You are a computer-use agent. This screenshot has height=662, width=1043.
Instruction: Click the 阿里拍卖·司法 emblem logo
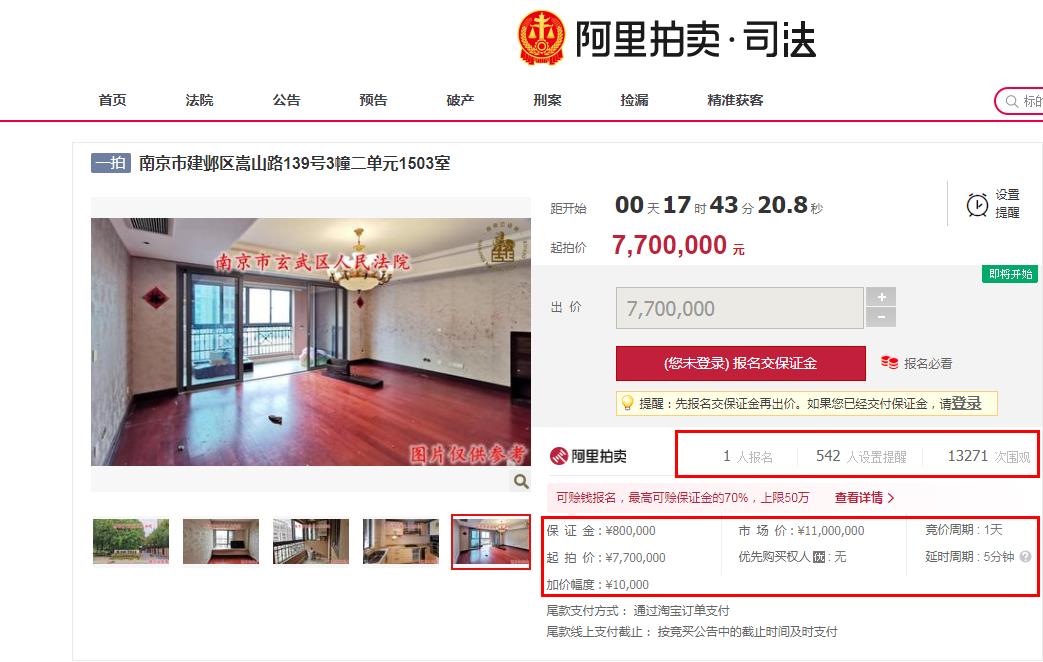(541, 38)
